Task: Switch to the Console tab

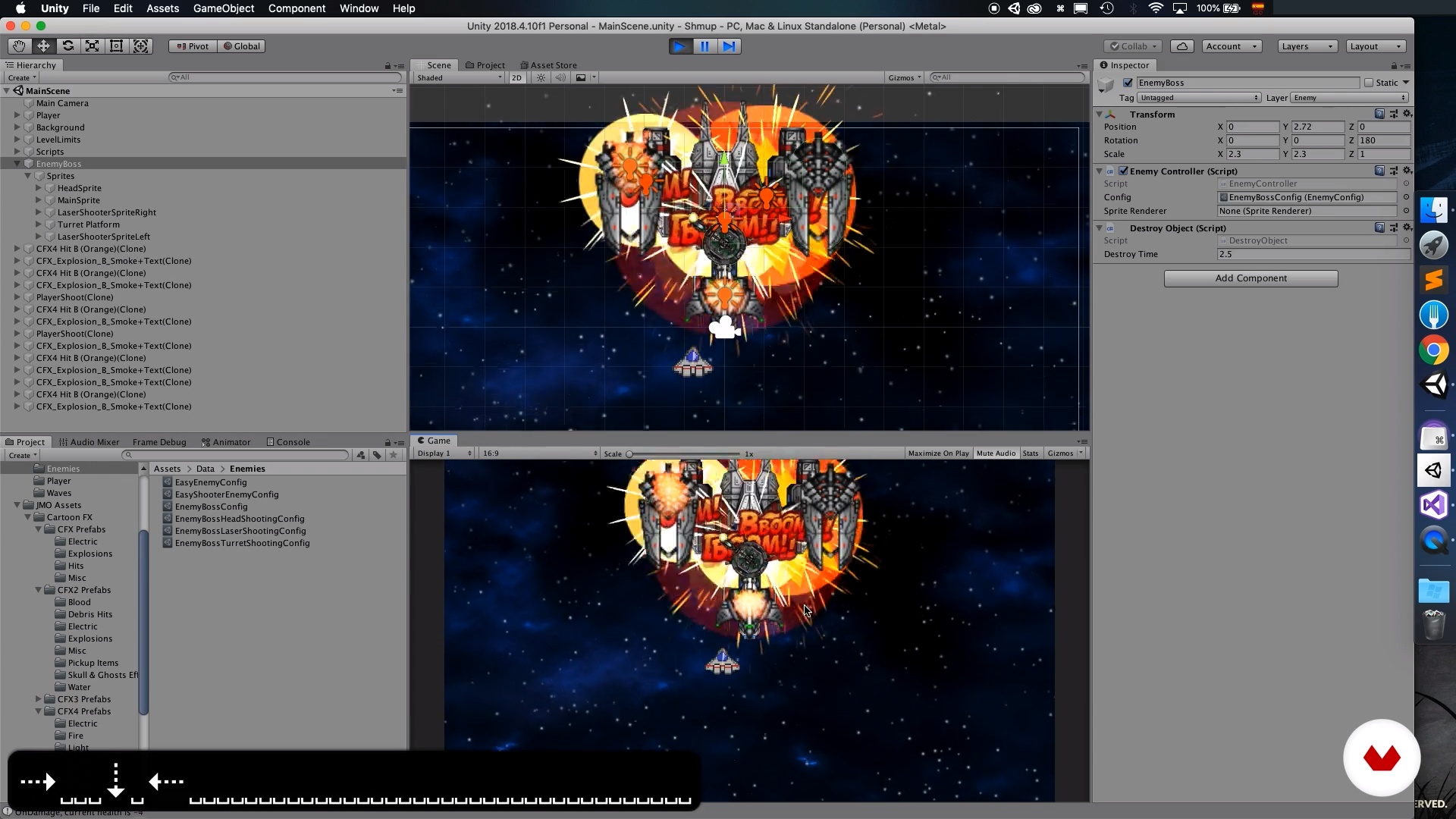Action: (x=288, y=442)
